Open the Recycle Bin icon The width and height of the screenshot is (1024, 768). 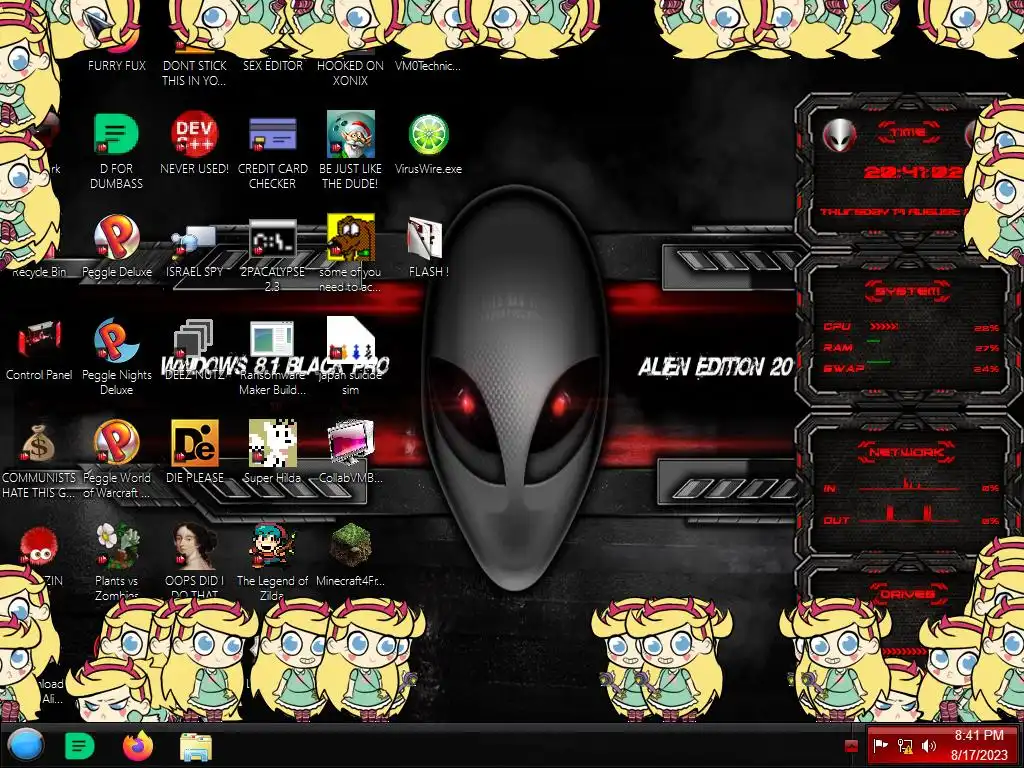[x=39, y=272]
